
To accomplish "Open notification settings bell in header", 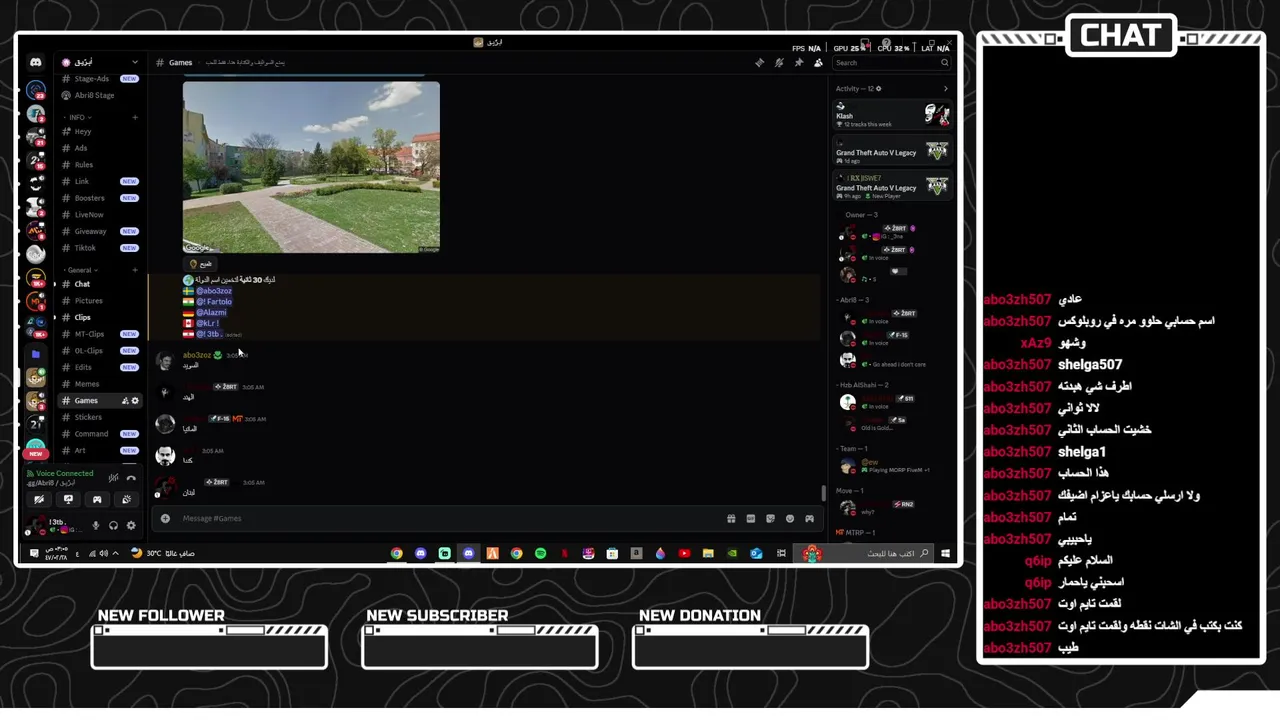I will [779, 62].
